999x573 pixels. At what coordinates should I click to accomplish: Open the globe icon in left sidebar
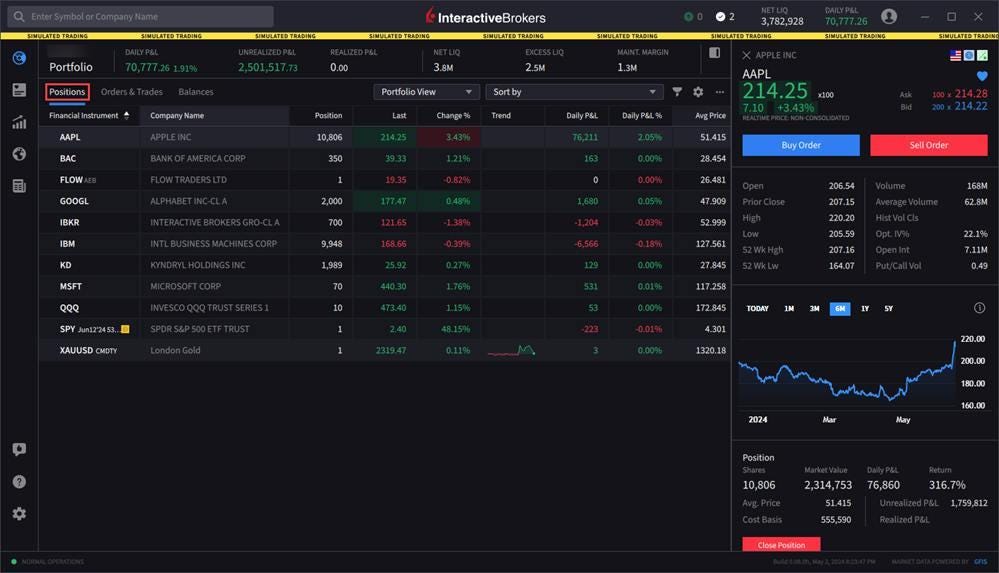[x=19, y=154]
